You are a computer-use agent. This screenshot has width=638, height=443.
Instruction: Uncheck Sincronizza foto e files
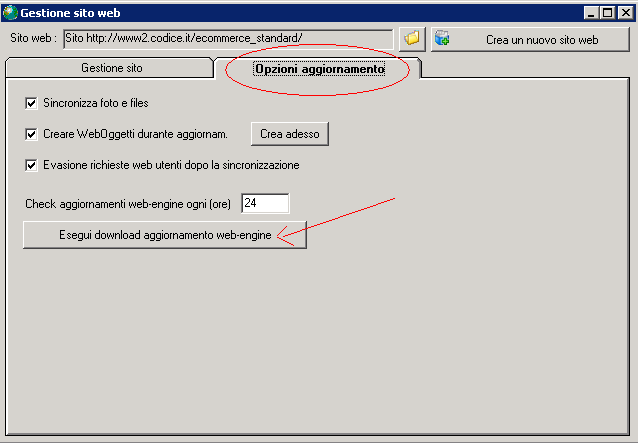click(x=31, y=103)
